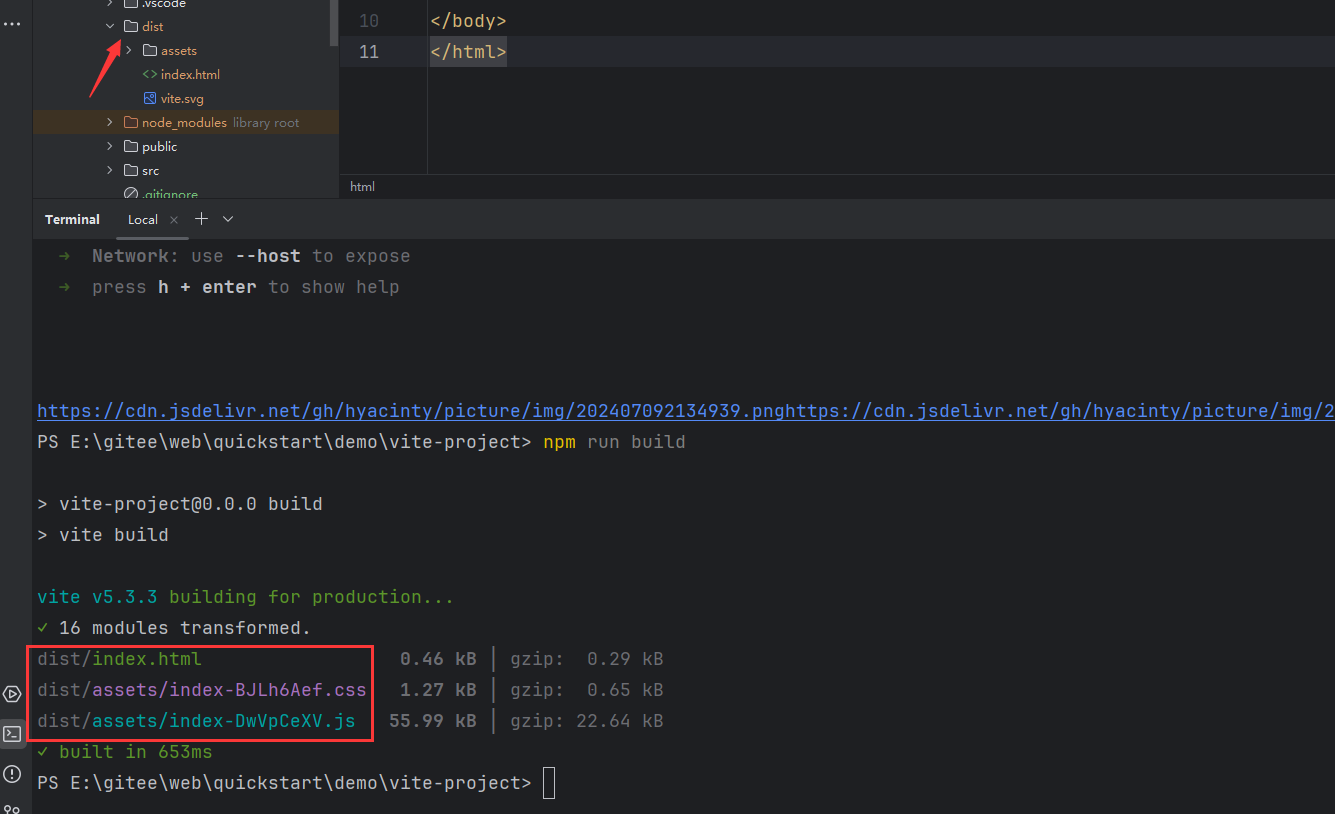This screenshot has height=814, width=1335.
Task: Click dist/assets/index-BJLh6Aef.css in output
Action: [x=202, y=690]
